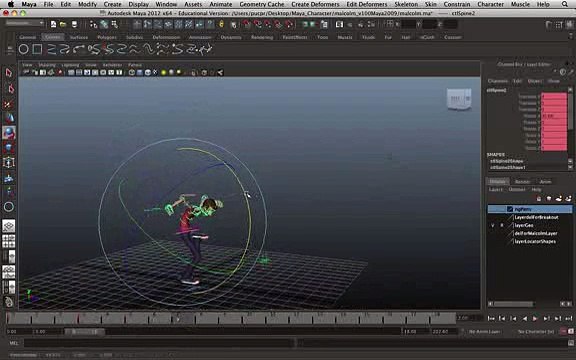Switch to single perspective view layout
This screenshot has height=360, width=576.
pyautogui.click(x=9, y=226)
